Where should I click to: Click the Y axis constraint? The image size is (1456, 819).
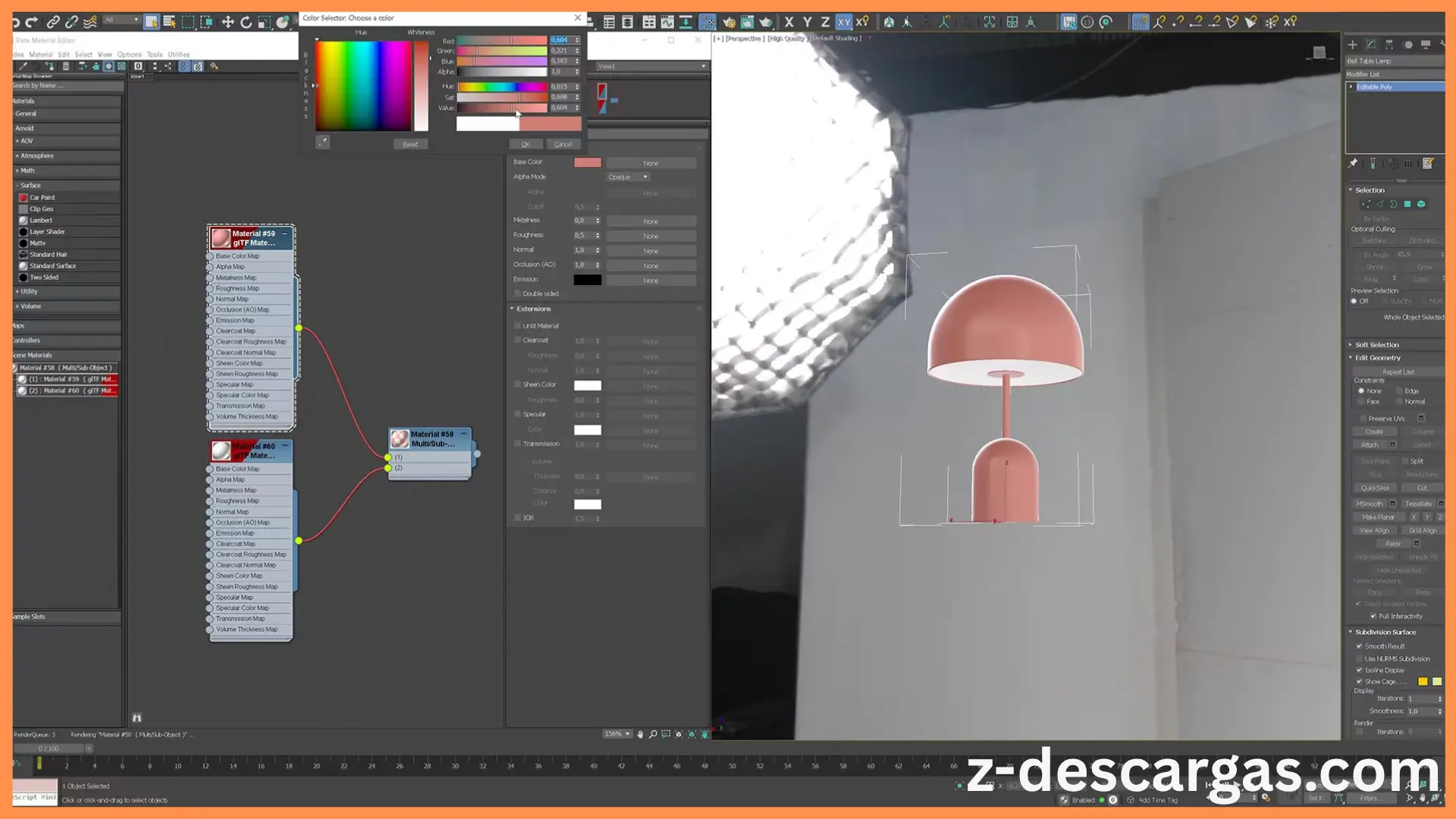coord(807,22)
